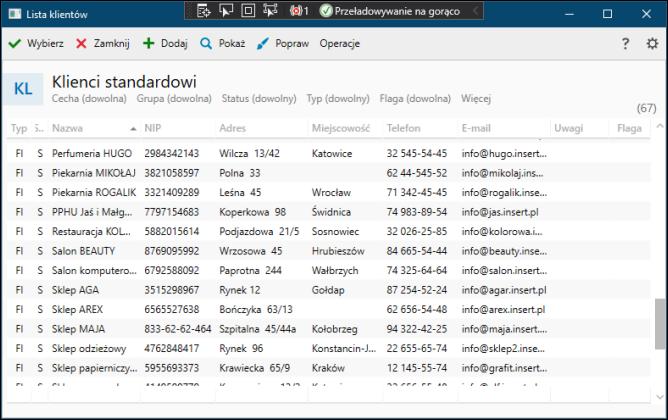Open the Status (dowolny) filter

click(x=259, y=99)
